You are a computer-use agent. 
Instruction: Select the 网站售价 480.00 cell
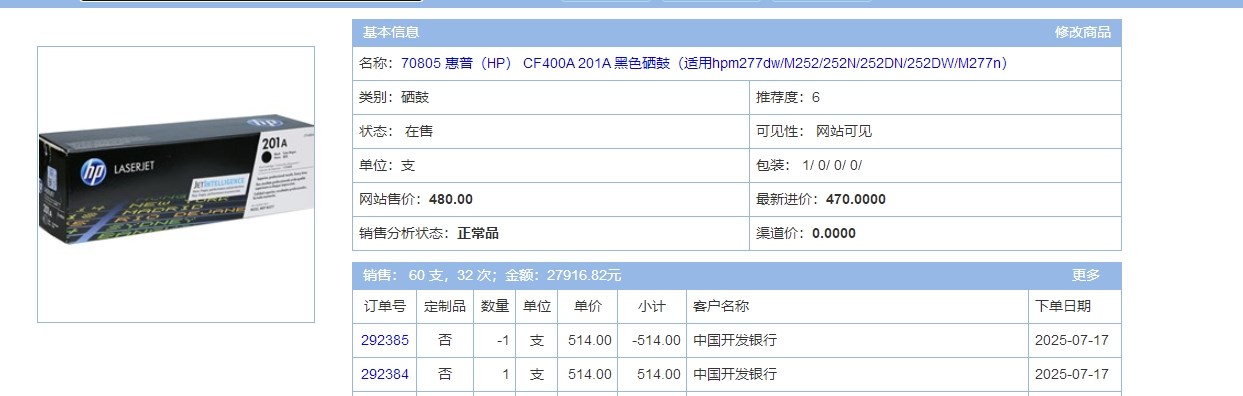pyautogui.click(x=551, y=200)
